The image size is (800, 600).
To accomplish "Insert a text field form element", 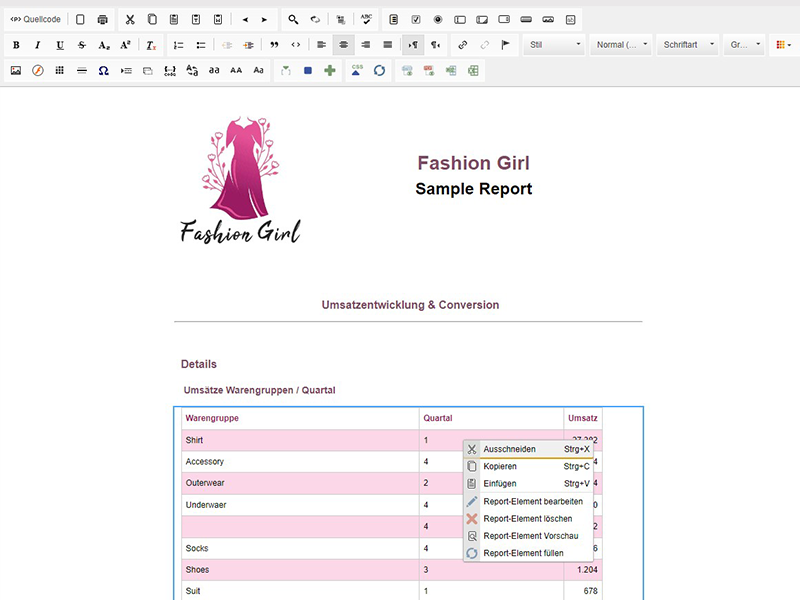I will point(460,19).
